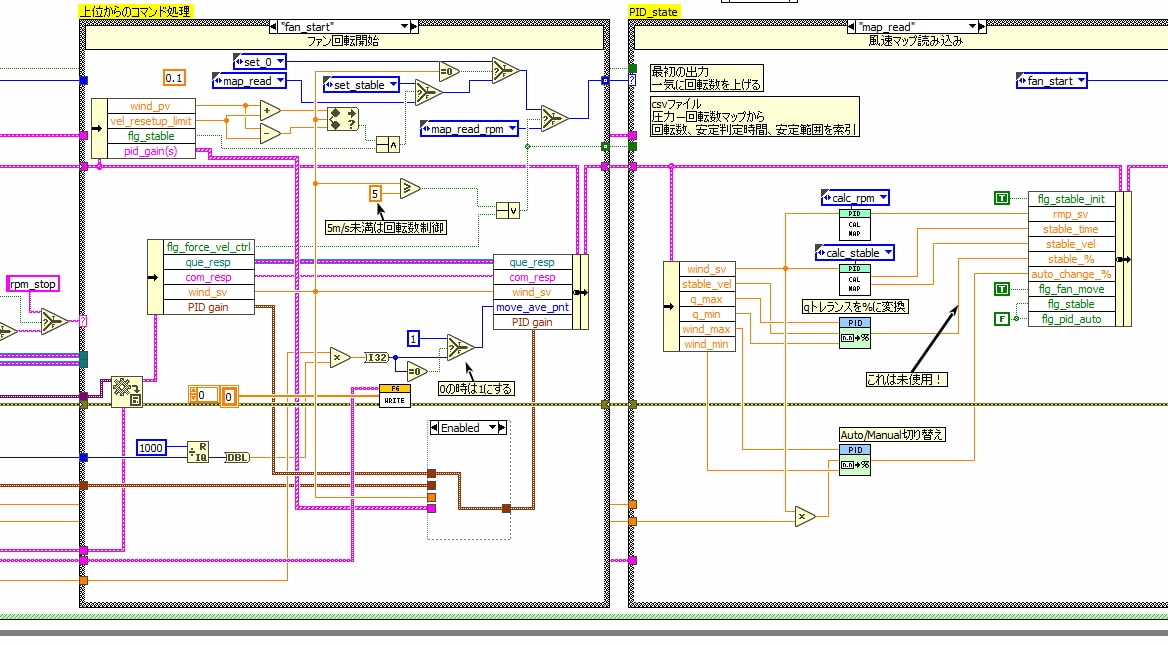Show previous subdiagram of Enabled structure
The image size is (1168, 645).
click(434, 428)
